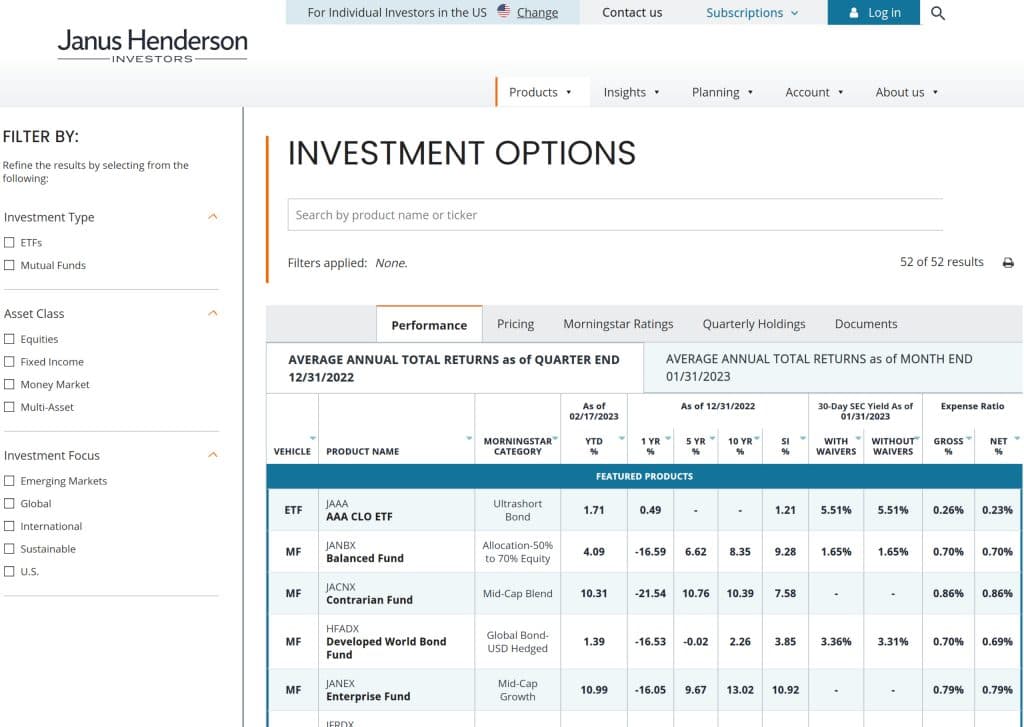
Task: Click the print results icon
Action: tap(1008, 263)
